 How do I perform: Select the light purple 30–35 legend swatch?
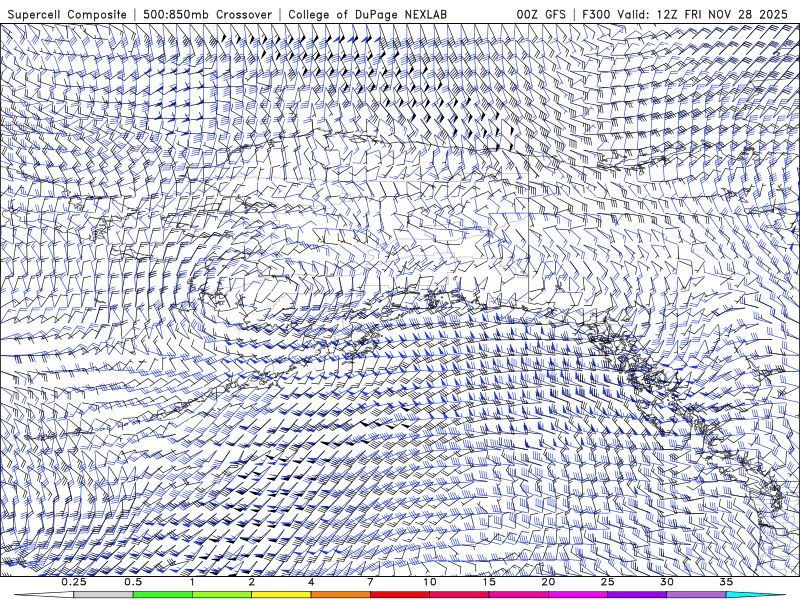click(x=696, y=595)
